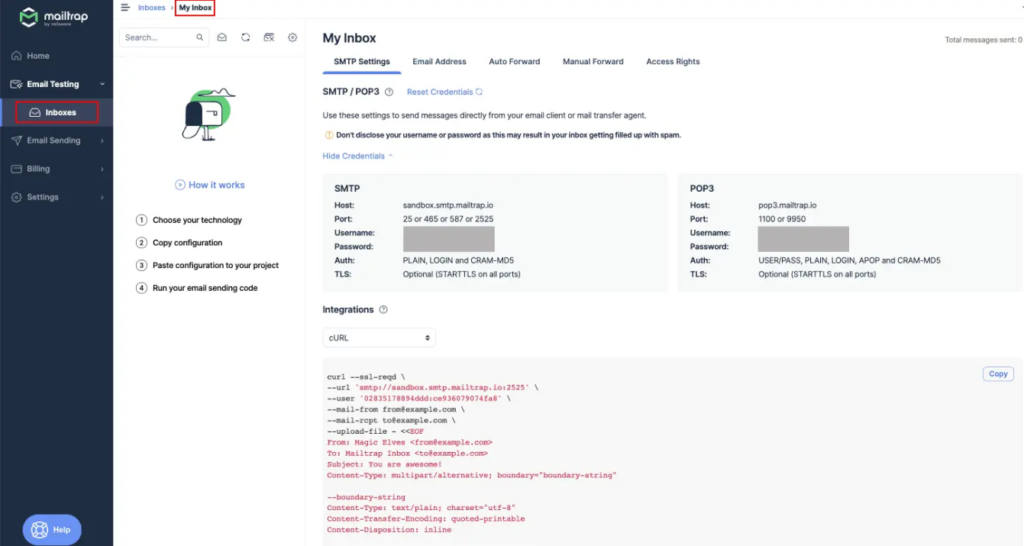Click the Inboxes envelope icon
The width and height of the screenshot is (1024, 546).
coord(35,112)
